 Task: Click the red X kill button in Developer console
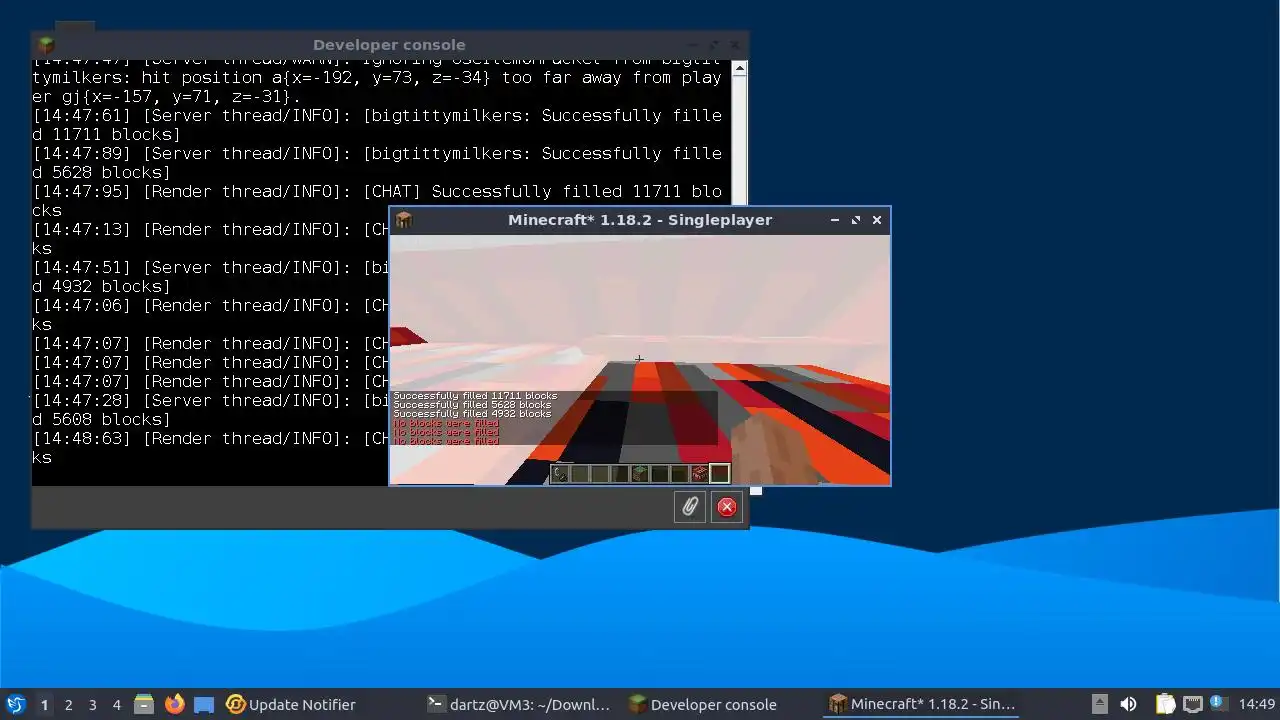click(x=727, y=507)
